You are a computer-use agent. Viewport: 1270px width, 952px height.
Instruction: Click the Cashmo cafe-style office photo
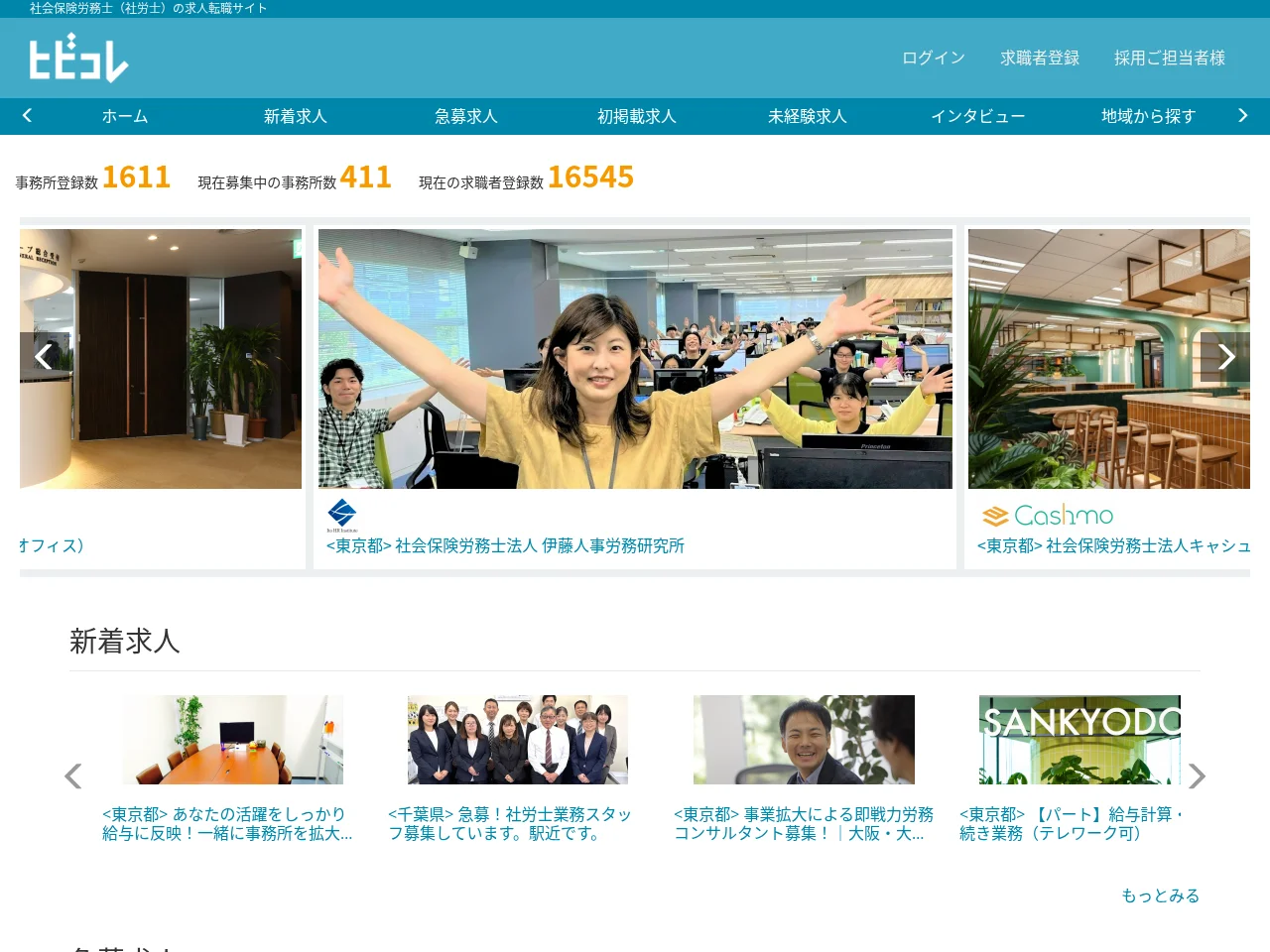[1109, 359]
